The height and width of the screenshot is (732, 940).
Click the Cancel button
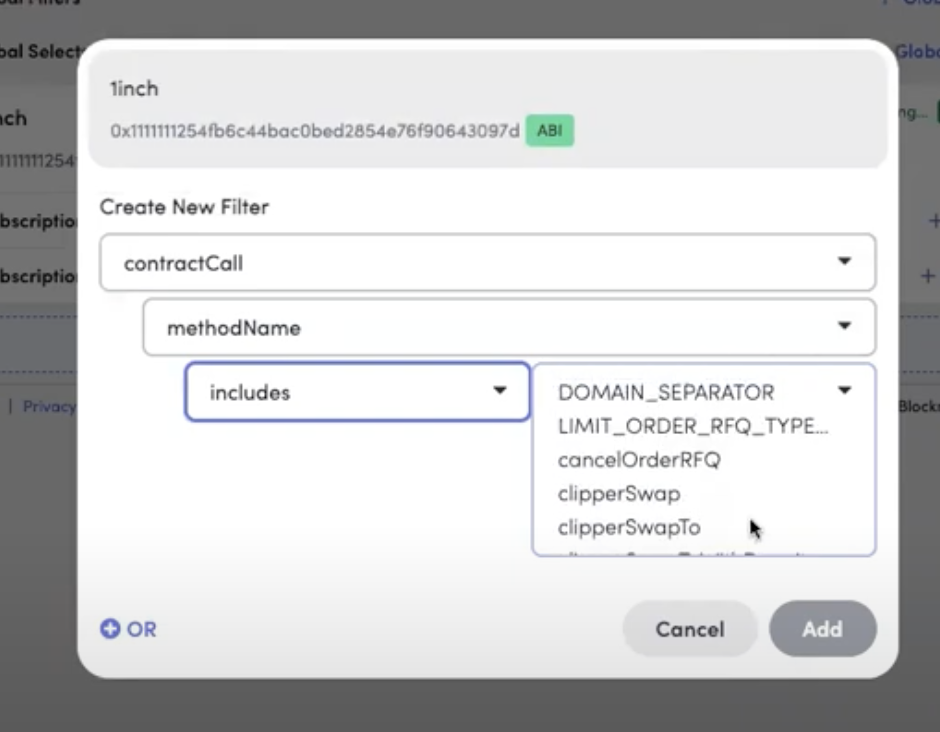689,629
